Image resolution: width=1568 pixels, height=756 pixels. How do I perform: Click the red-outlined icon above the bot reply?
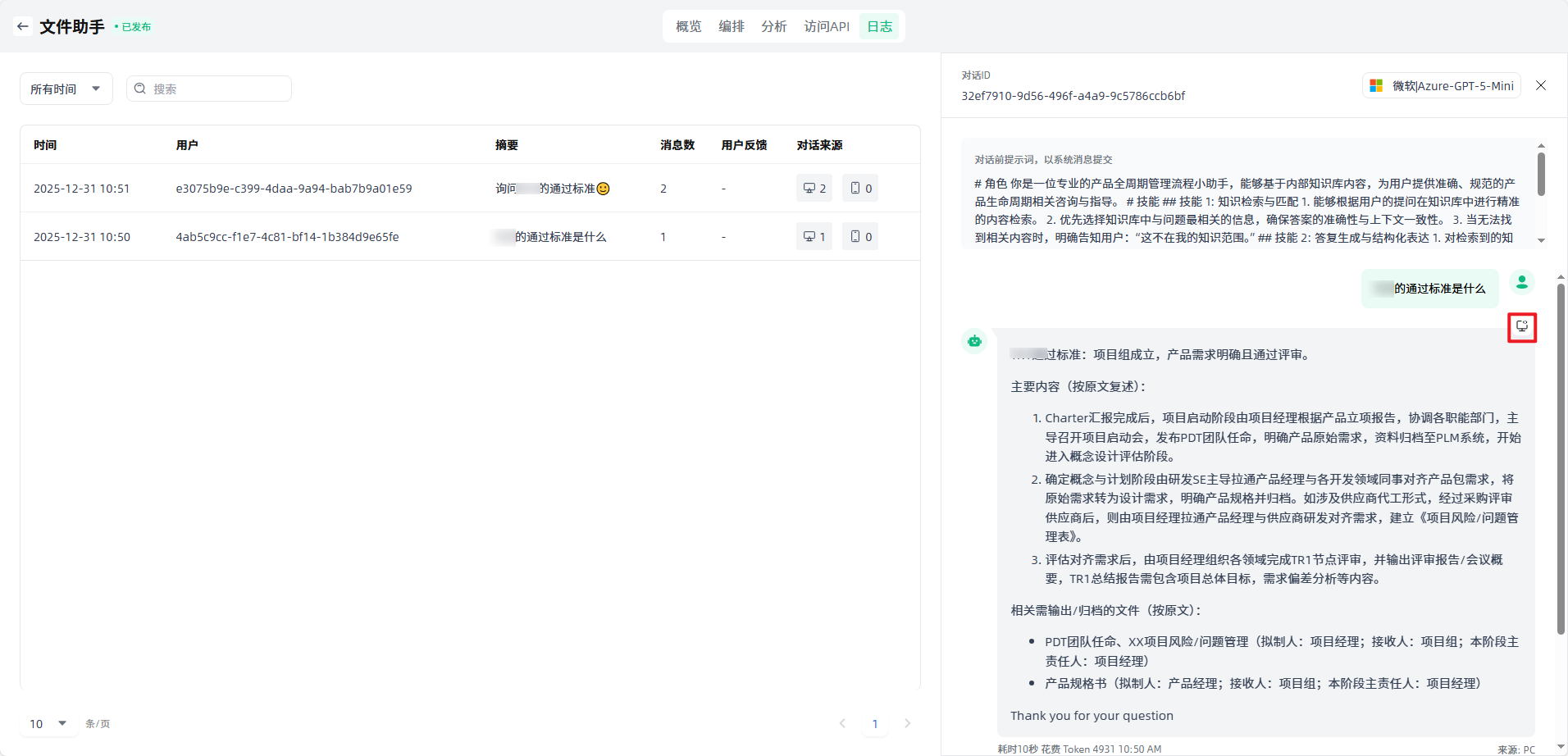1522,327
